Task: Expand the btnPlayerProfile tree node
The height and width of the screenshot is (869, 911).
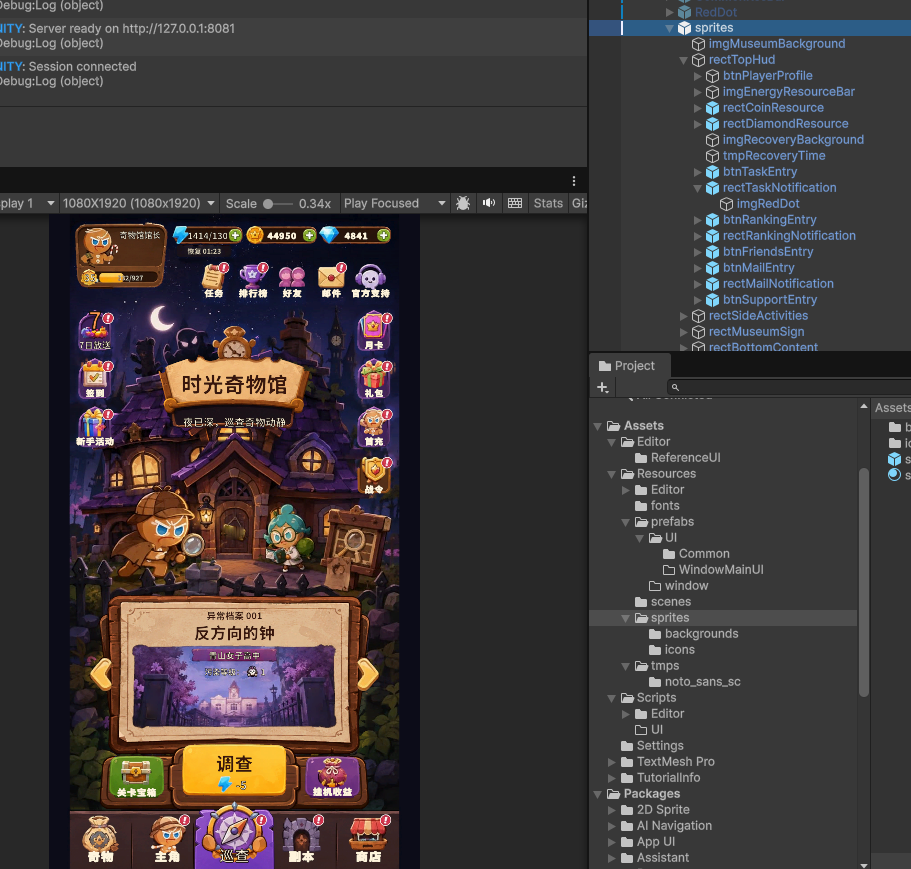Action: click(x=698, y=76)
